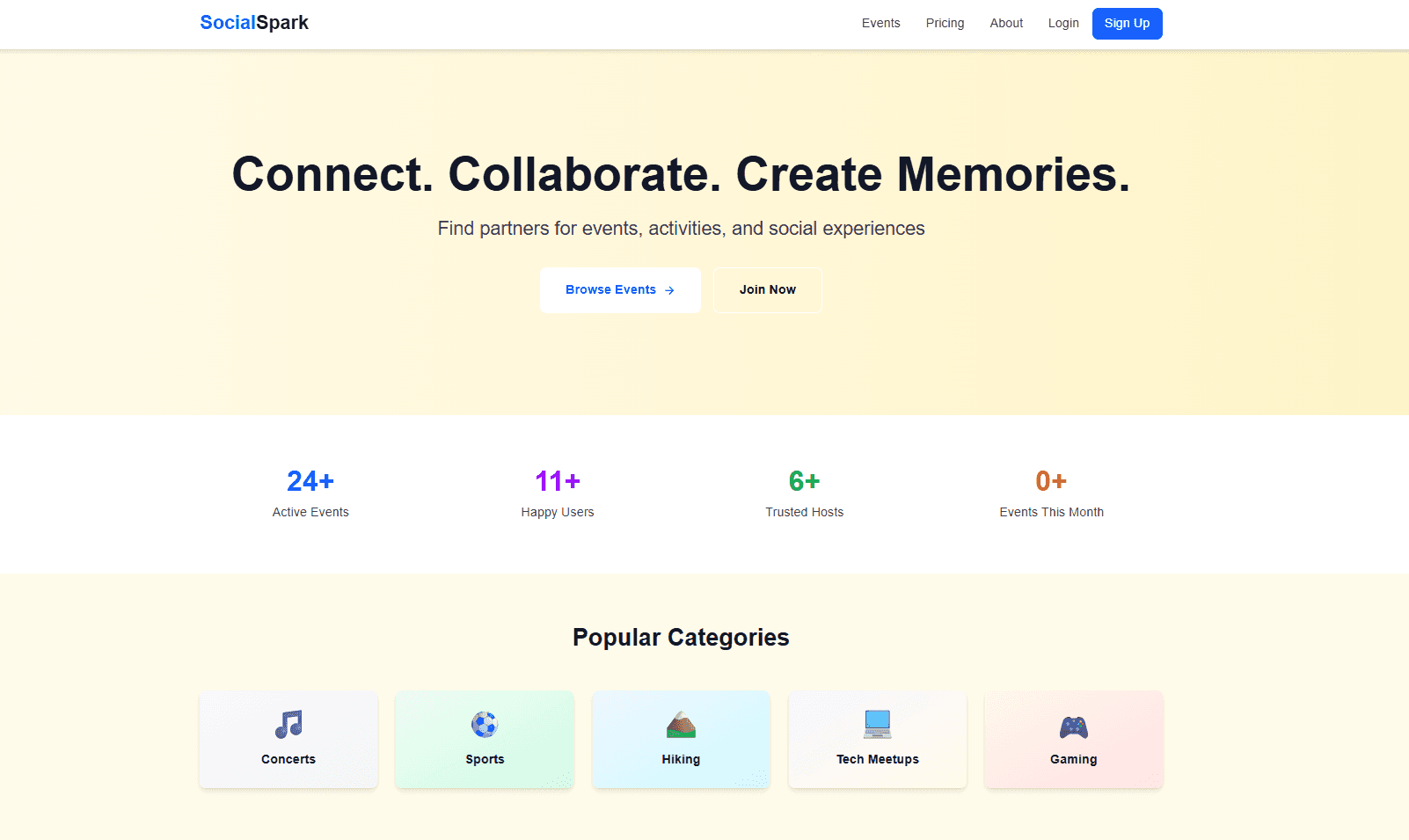Screen dimensions: 1409x840
Task: Click the 24+ Active Events stat
Action: (x=310, y=493)
